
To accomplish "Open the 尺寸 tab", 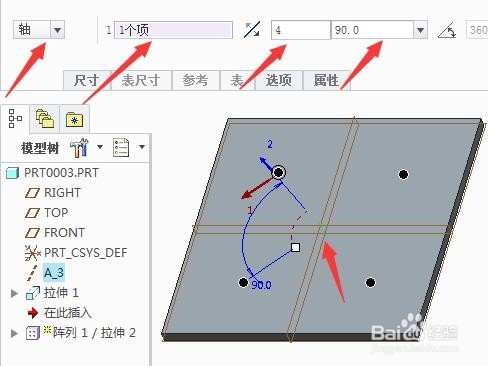I will point(87,80).
